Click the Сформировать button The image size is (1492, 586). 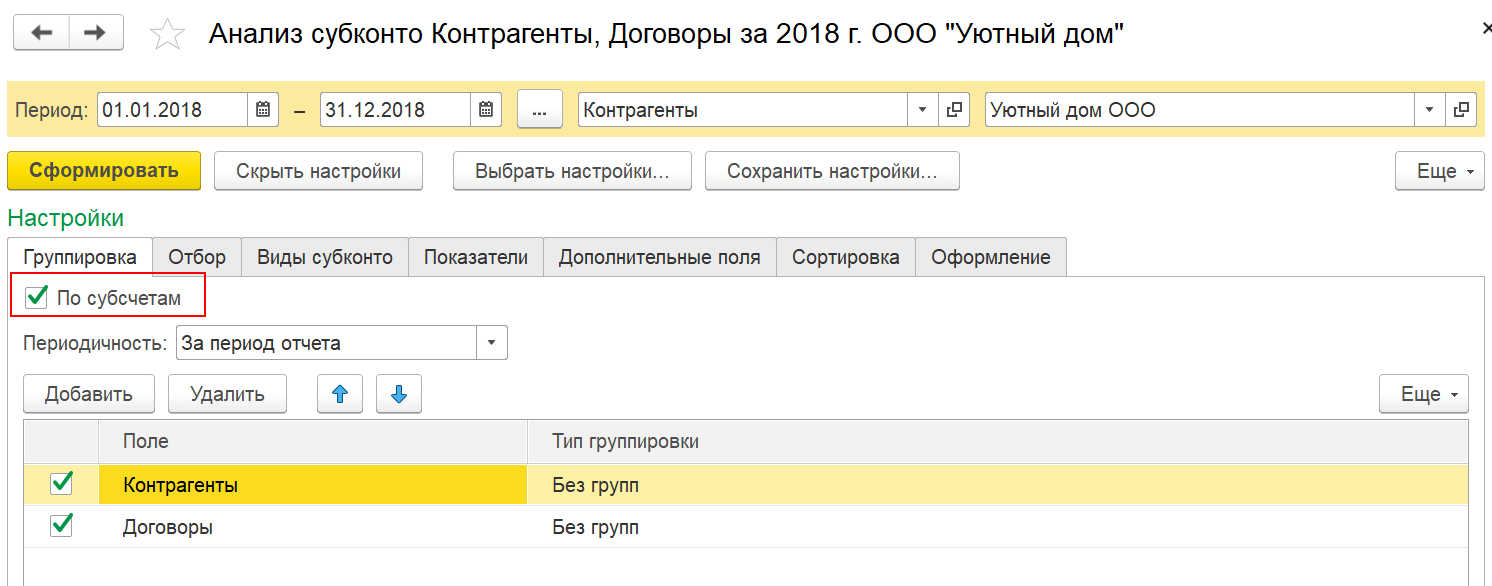[104, 171]
